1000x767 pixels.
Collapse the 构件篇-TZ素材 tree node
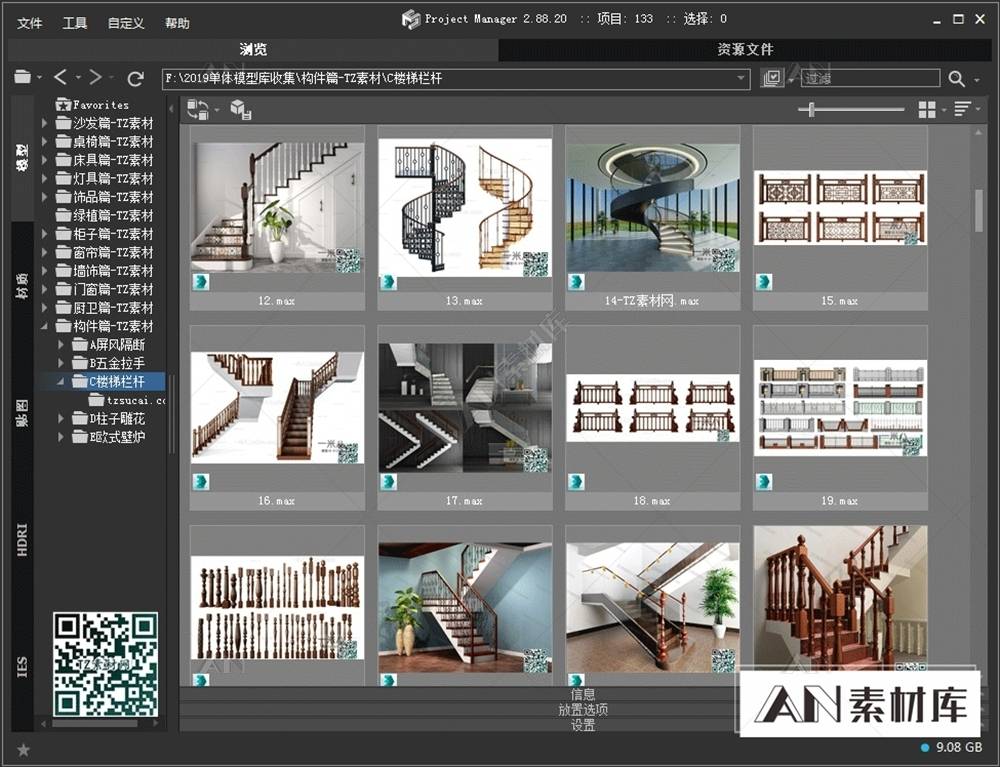coord(45,326)
